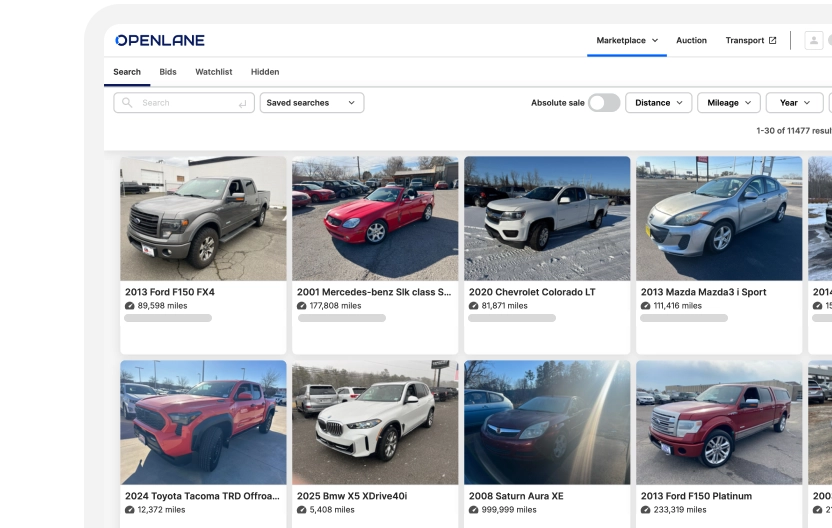The width and height of the screenshot is (832, 528).
Task: Switch to the Bids tab
Action: 168,72
